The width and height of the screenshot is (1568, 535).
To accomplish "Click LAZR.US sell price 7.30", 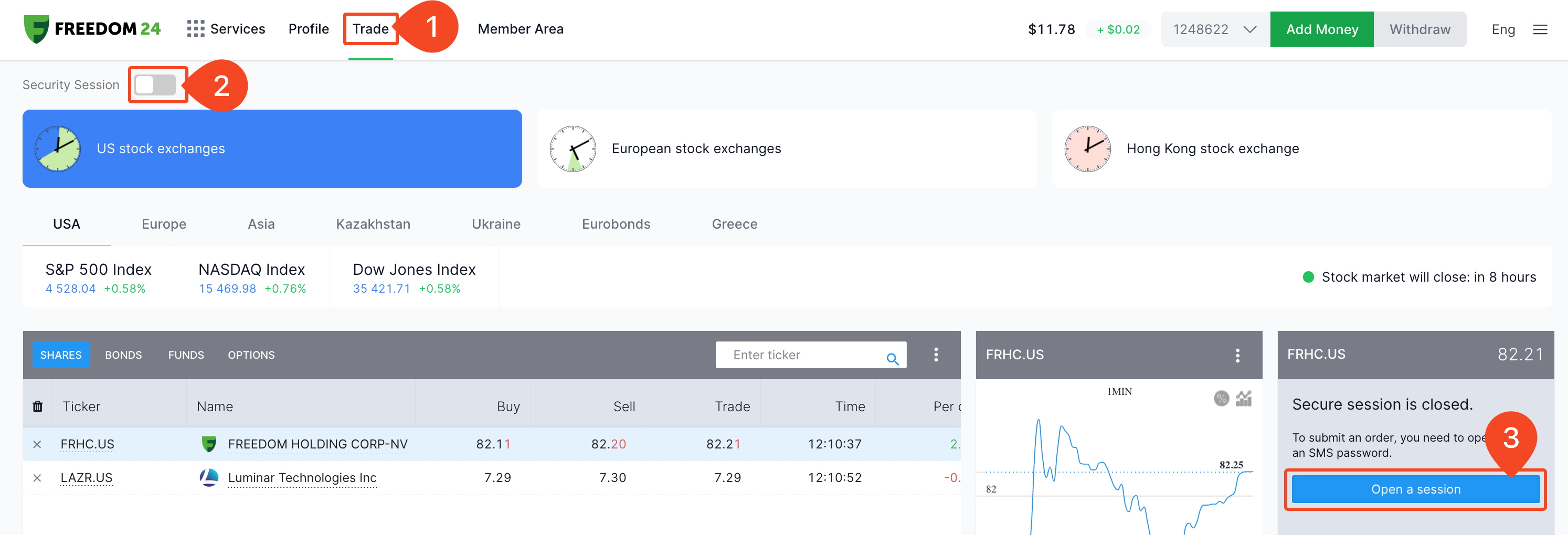I will pos(612,478).
